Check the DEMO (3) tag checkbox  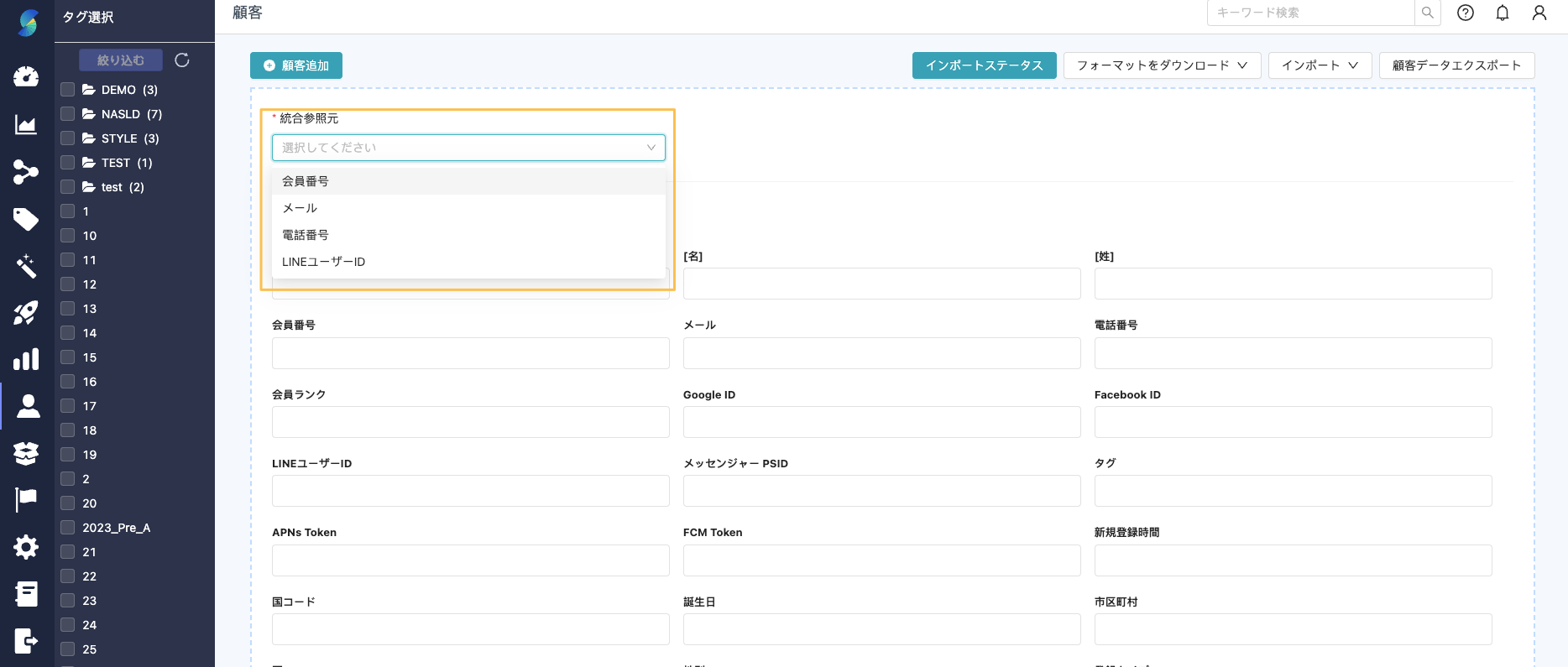[x=68, y=90]
